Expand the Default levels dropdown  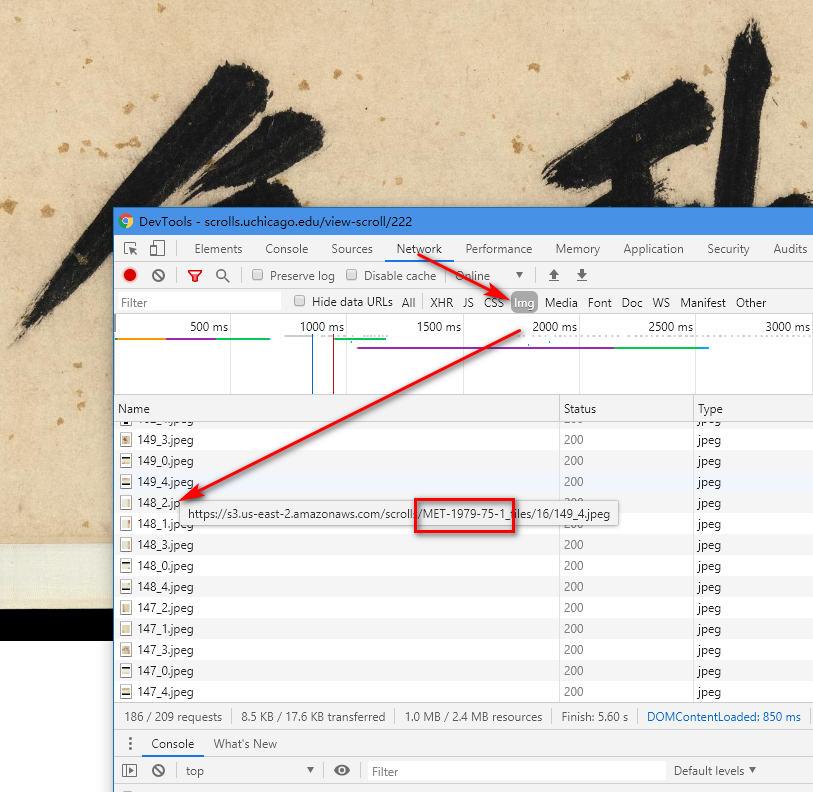tap(714, 771)
